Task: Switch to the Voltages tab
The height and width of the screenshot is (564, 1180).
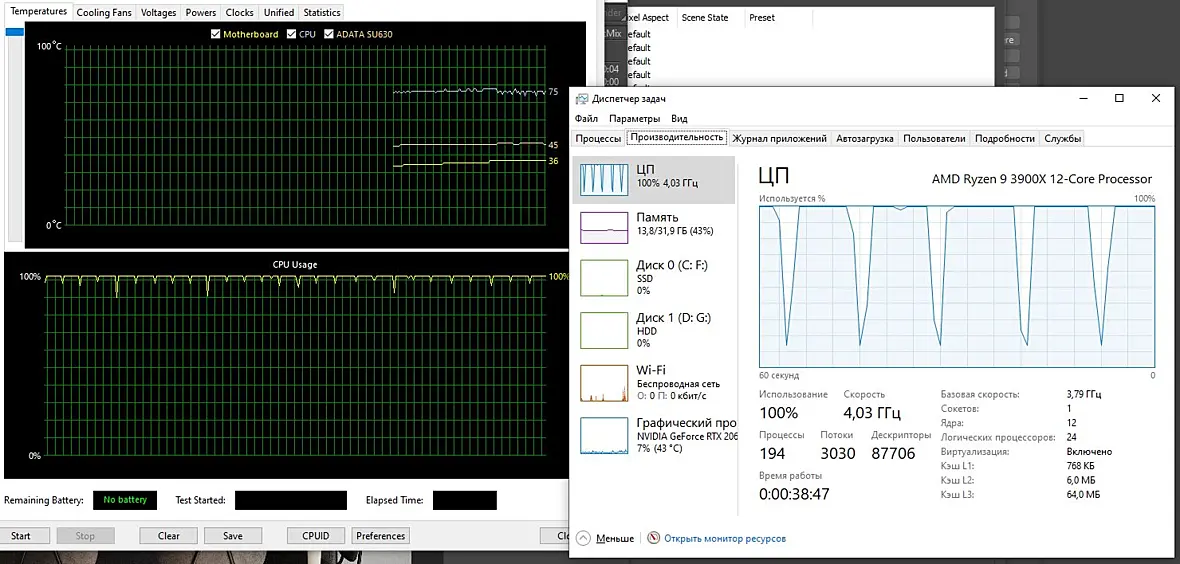Action: tap(159, 12)
